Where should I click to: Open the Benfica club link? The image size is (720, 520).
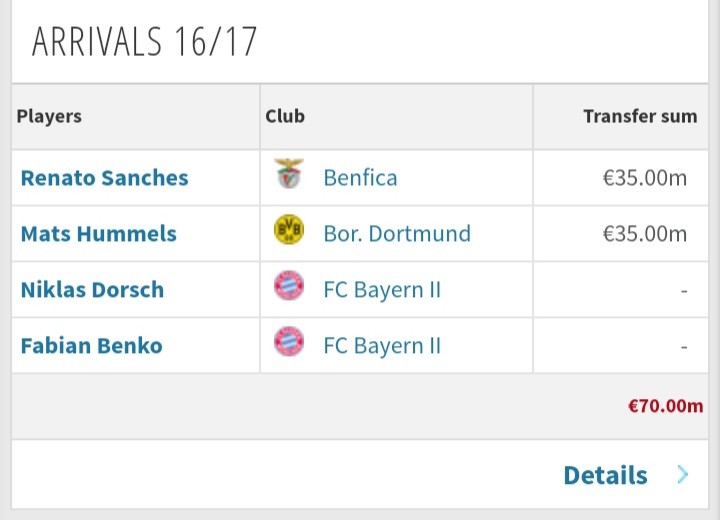[x=360, y=178]
